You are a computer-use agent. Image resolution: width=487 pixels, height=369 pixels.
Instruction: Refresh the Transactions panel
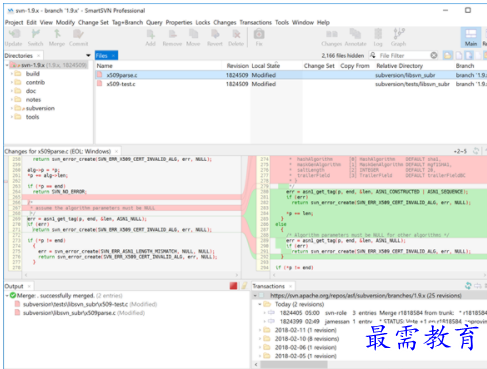[468, 286]
